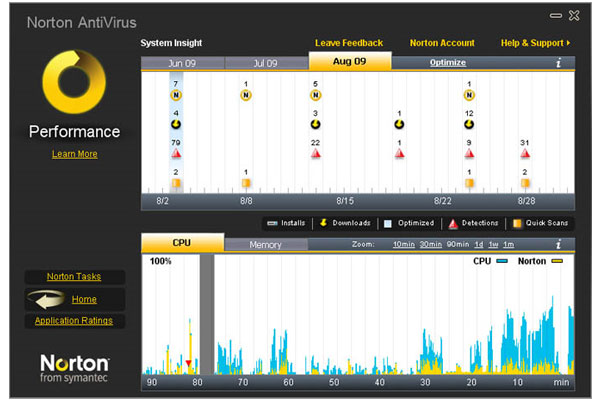Click the install icon with count 5
Image resolution: width=600 pixels, height=401 pixels.
[x=315, y=95]
